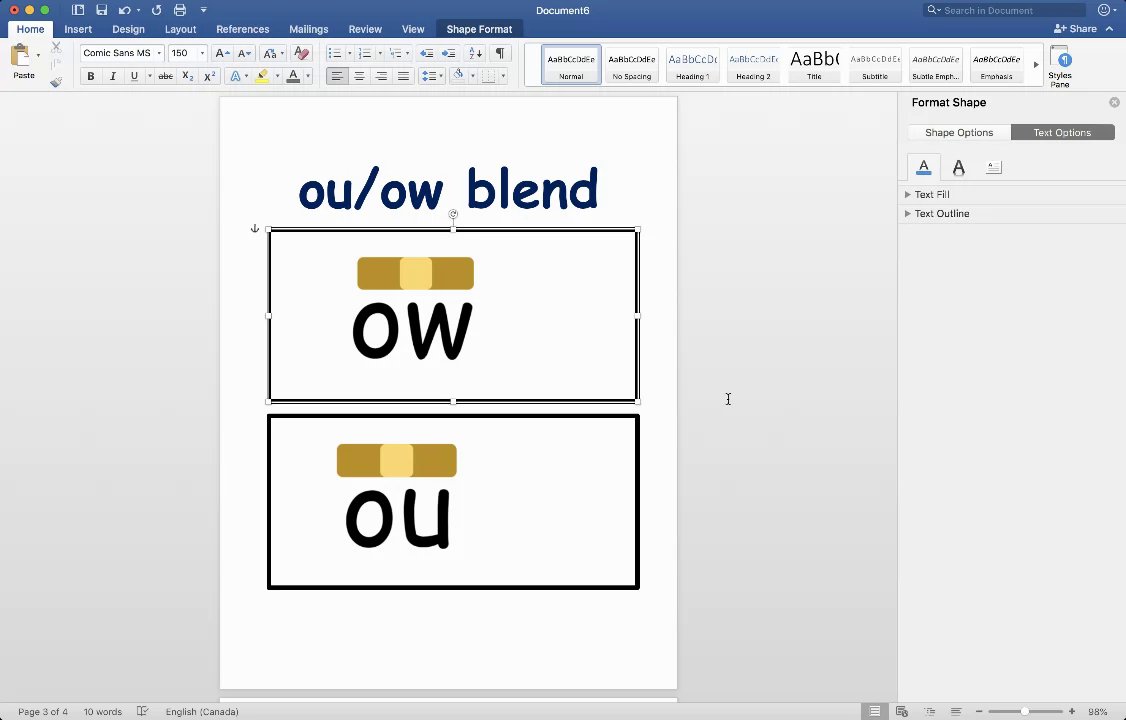
Task: Select the Format Painter brush
Action: coord(56,82)
